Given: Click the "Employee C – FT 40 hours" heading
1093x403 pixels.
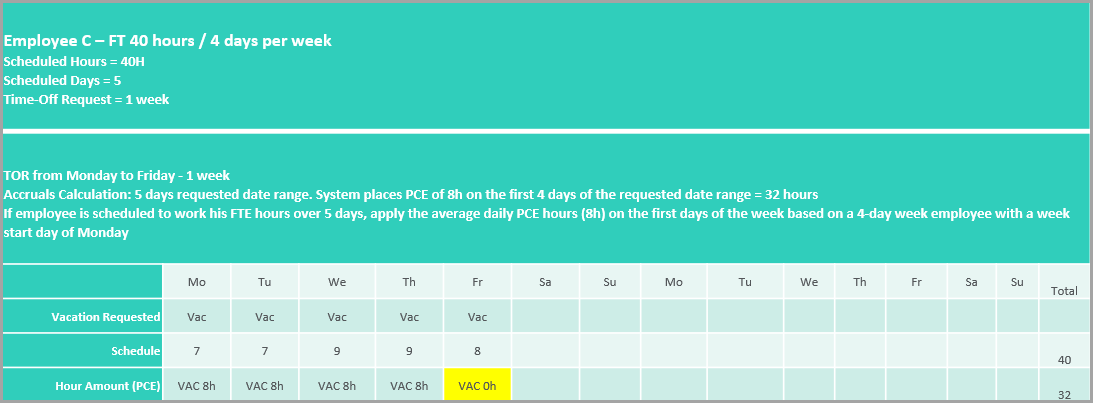Looking at the screenshot, I should click(168, 41).
